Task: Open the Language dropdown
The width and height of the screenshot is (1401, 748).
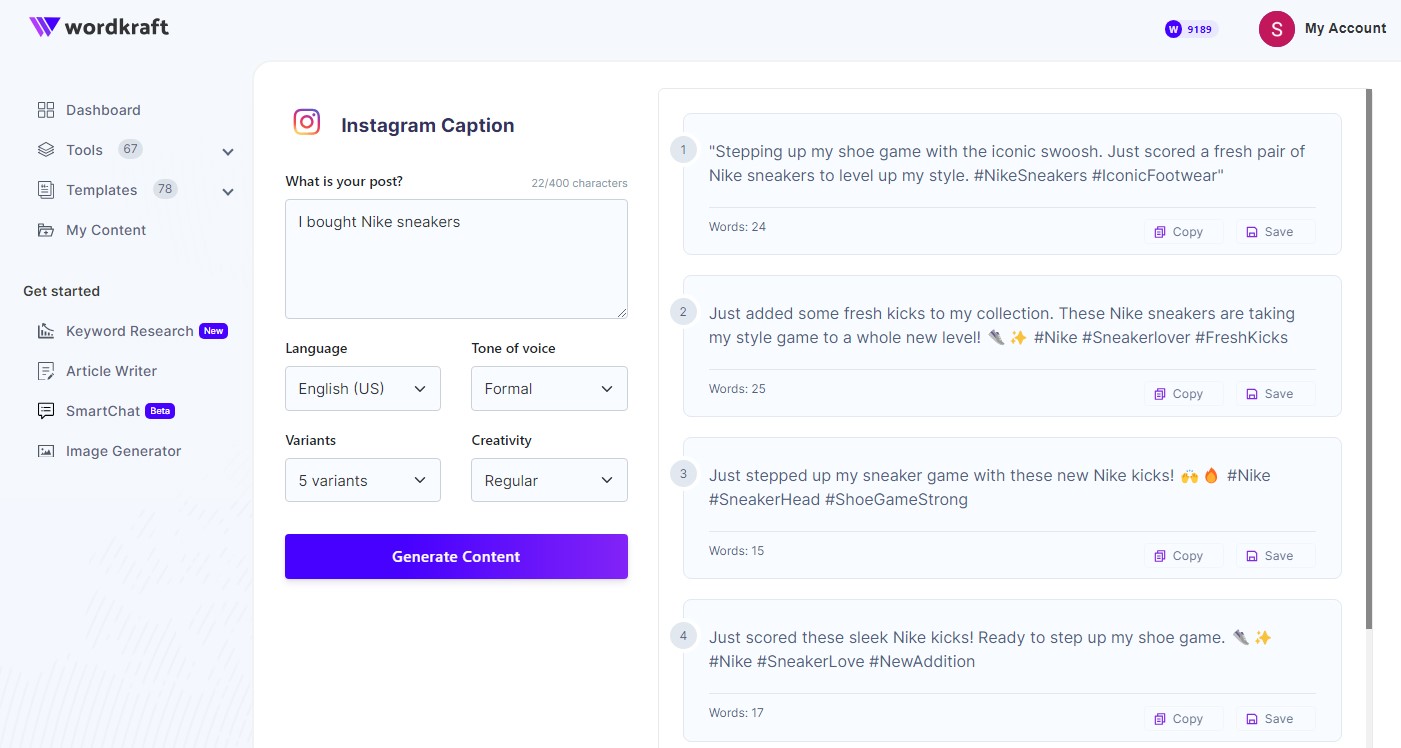Action: [362, 388]
